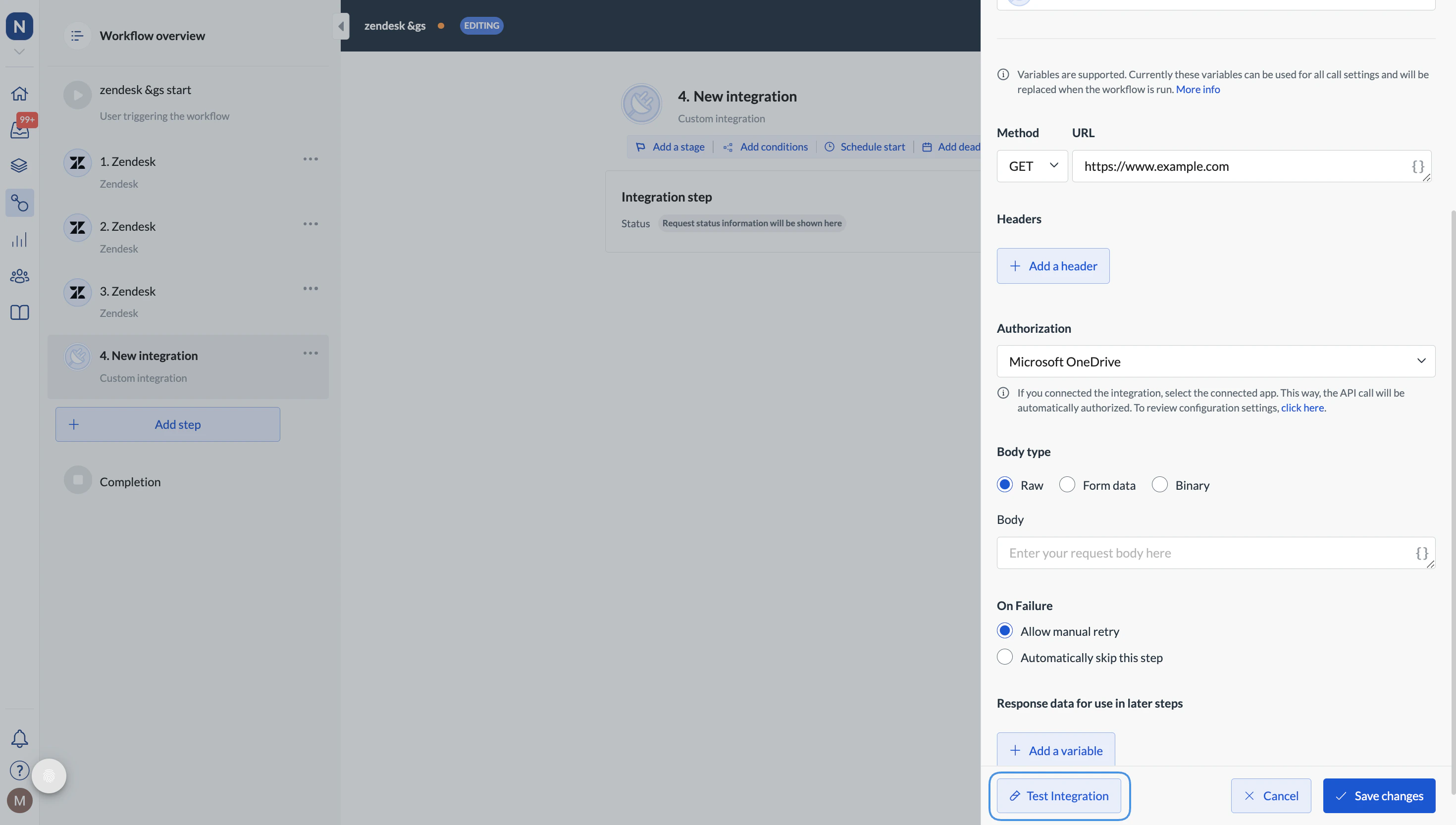Screen dimensions: 1456x825
Task: Select the Binary body type
Action: click(x=1159, y=485)
